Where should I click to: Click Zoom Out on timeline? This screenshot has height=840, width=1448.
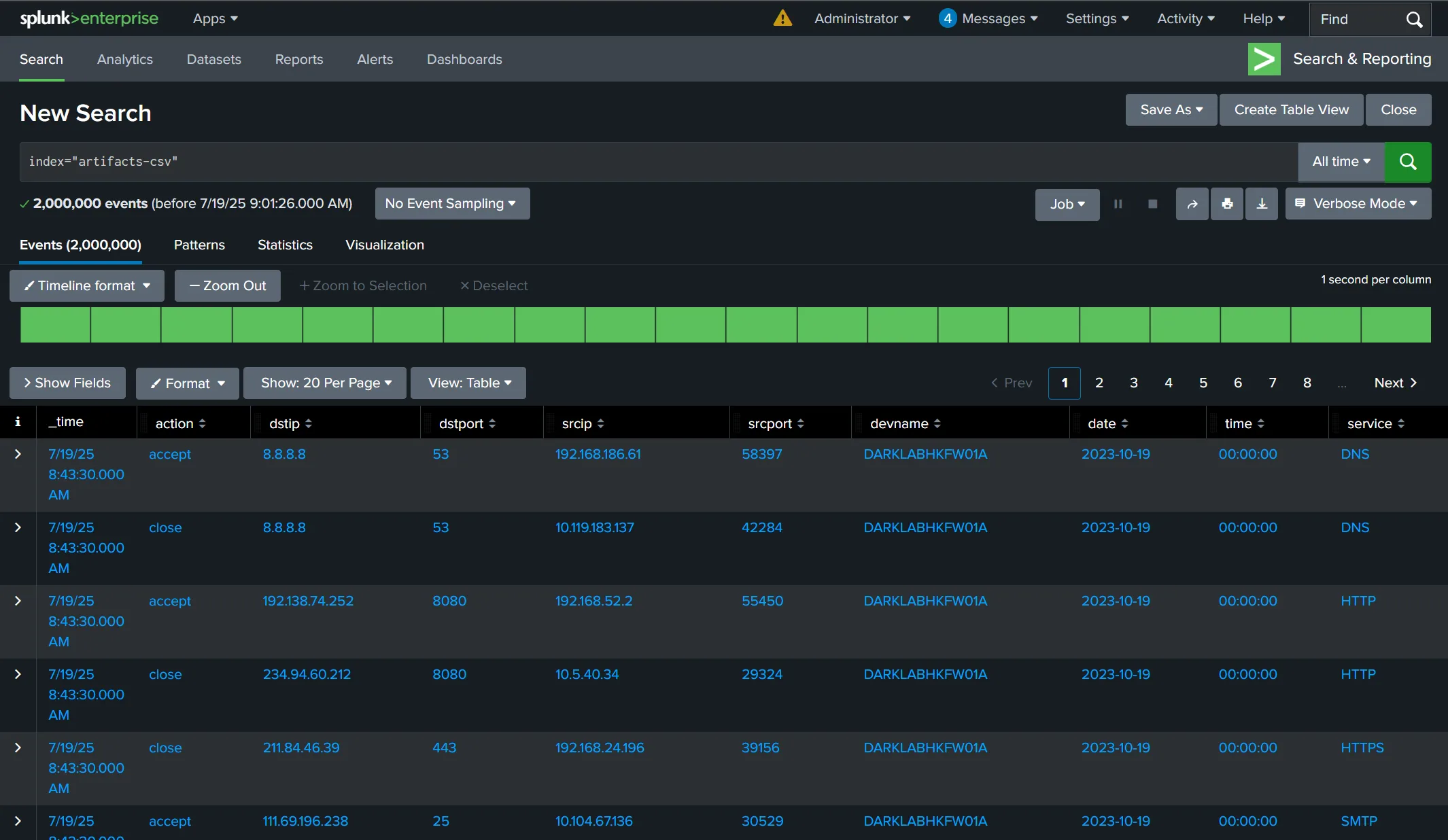(228, 286)
